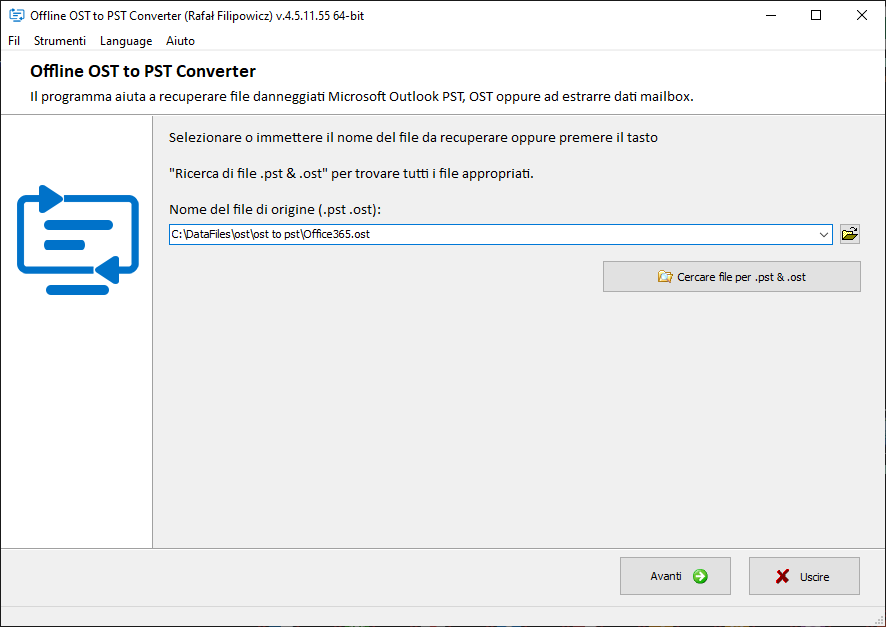Viewport: 886px width, 627px height.
Task: Click the app icon in title bar
Action: click(x=17, y=16)
